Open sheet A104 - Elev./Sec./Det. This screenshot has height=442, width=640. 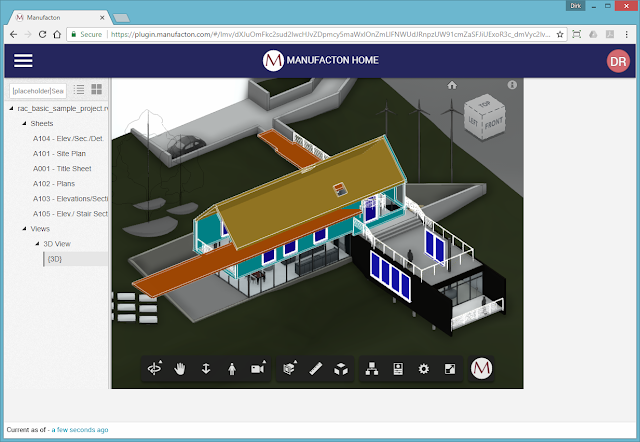coord(68,138)
